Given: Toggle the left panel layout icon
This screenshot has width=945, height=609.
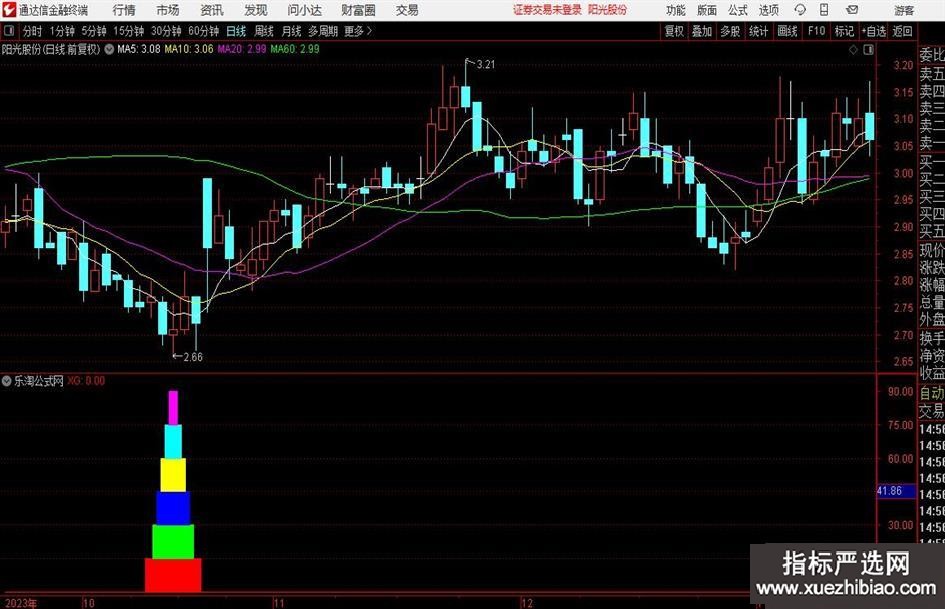Looking at the screenshot, I should click(x=9, y=31).
